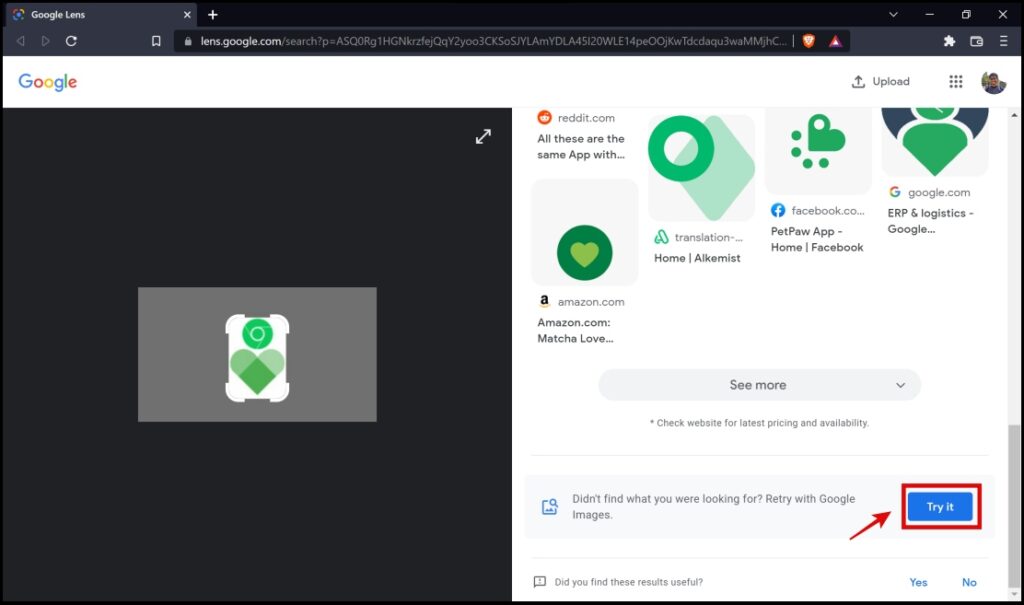Click the Facebook icon beside facebook.co...
The image size is (1024, 605).
click(778, 210)
